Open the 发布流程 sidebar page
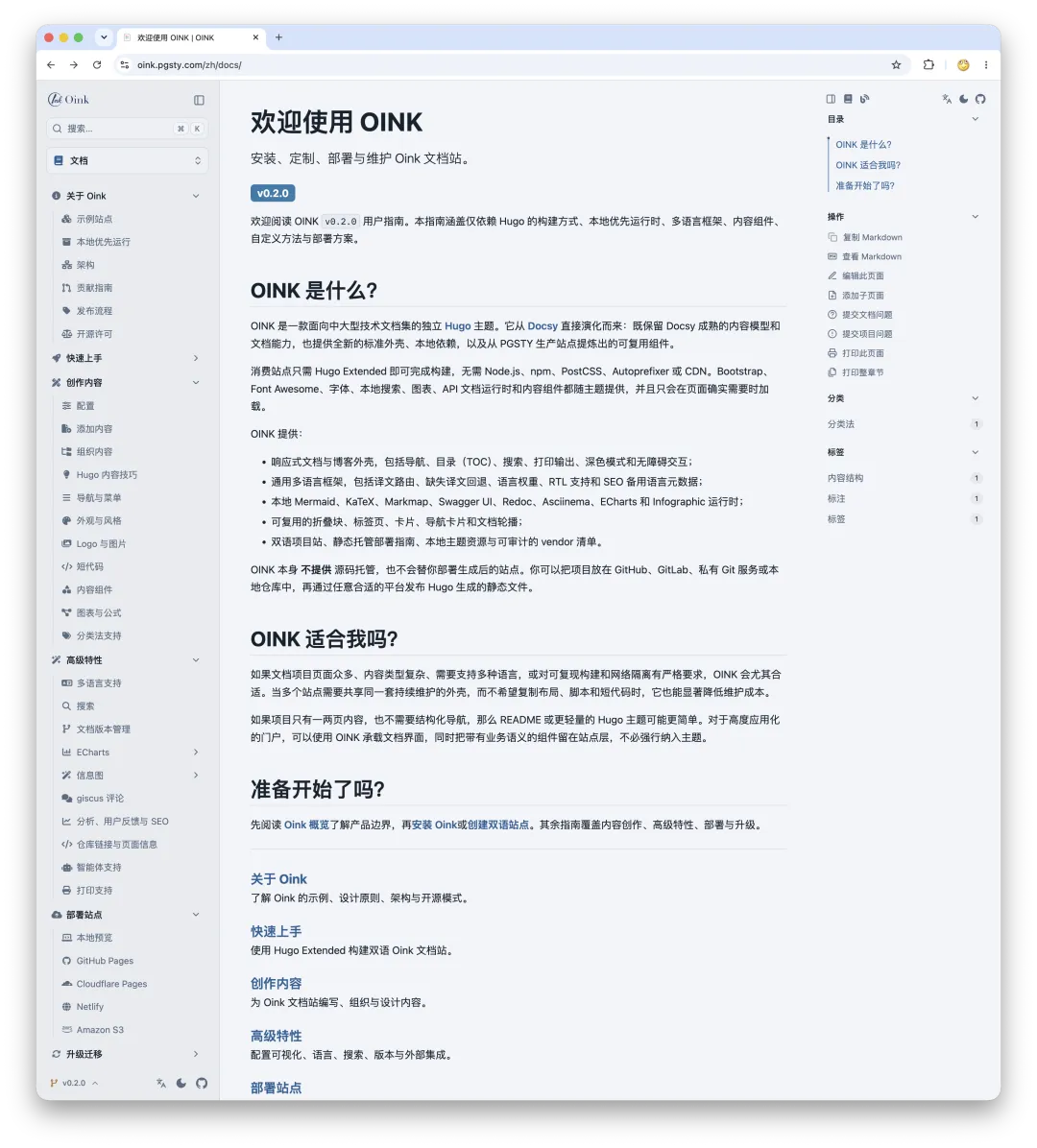Viewport: 1037px width, 1148px height. (x=94, y=310)
